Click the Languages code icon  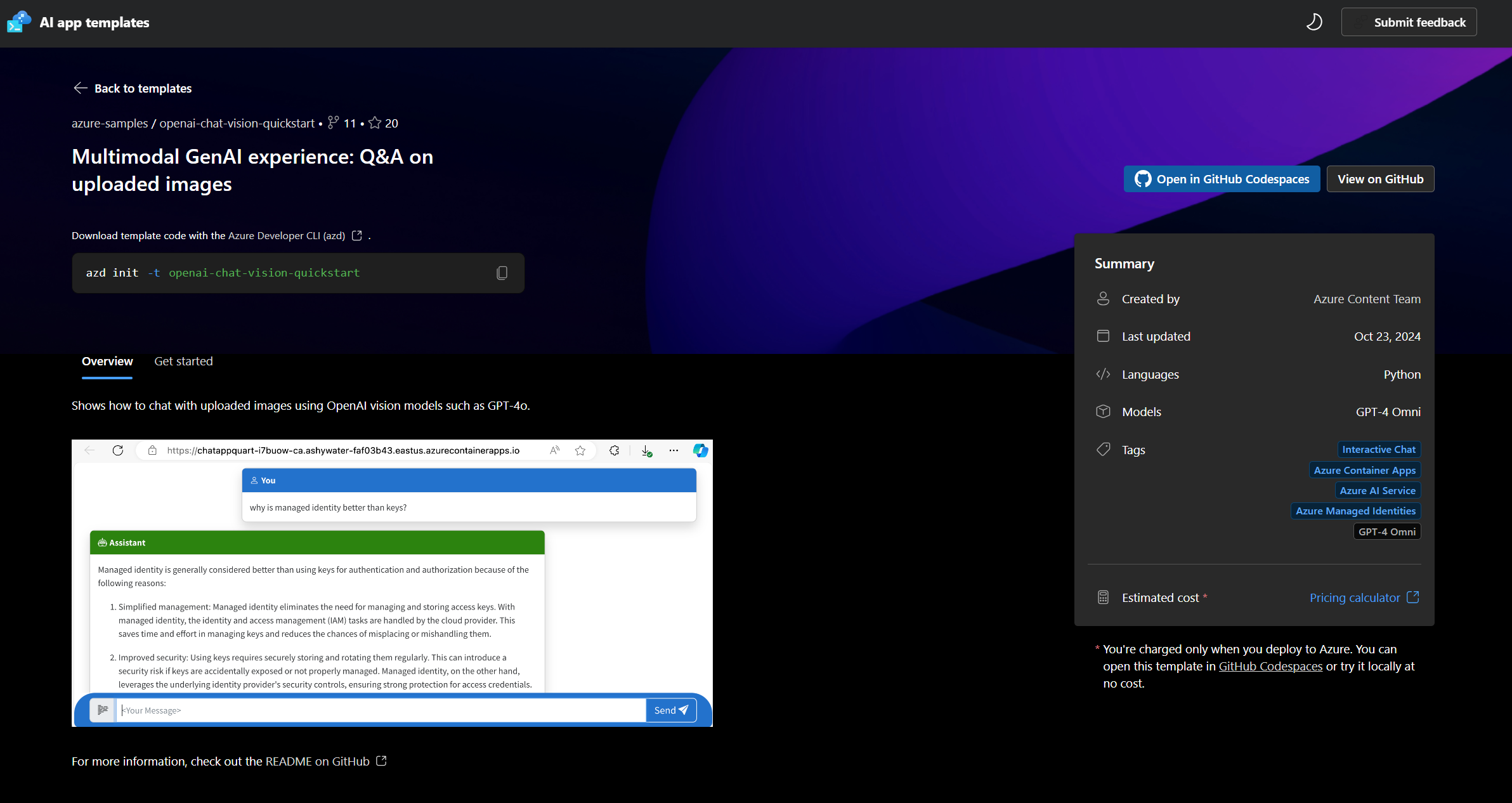pyautogui.click(x=1103, y=374)
